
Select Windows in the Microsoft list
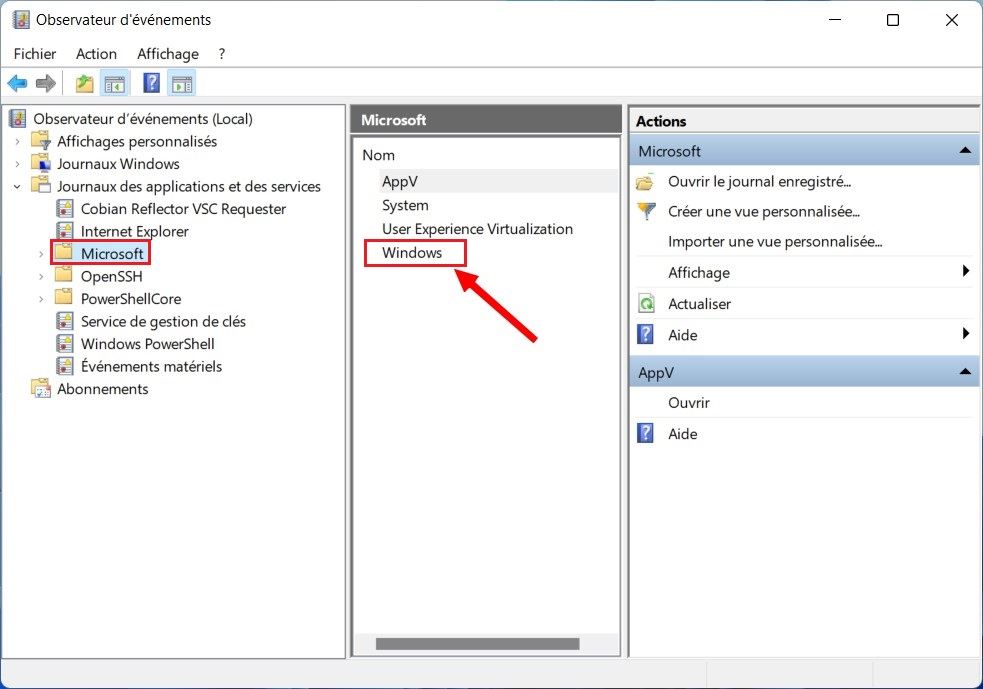pyautogui.click(x=414, y=252)
